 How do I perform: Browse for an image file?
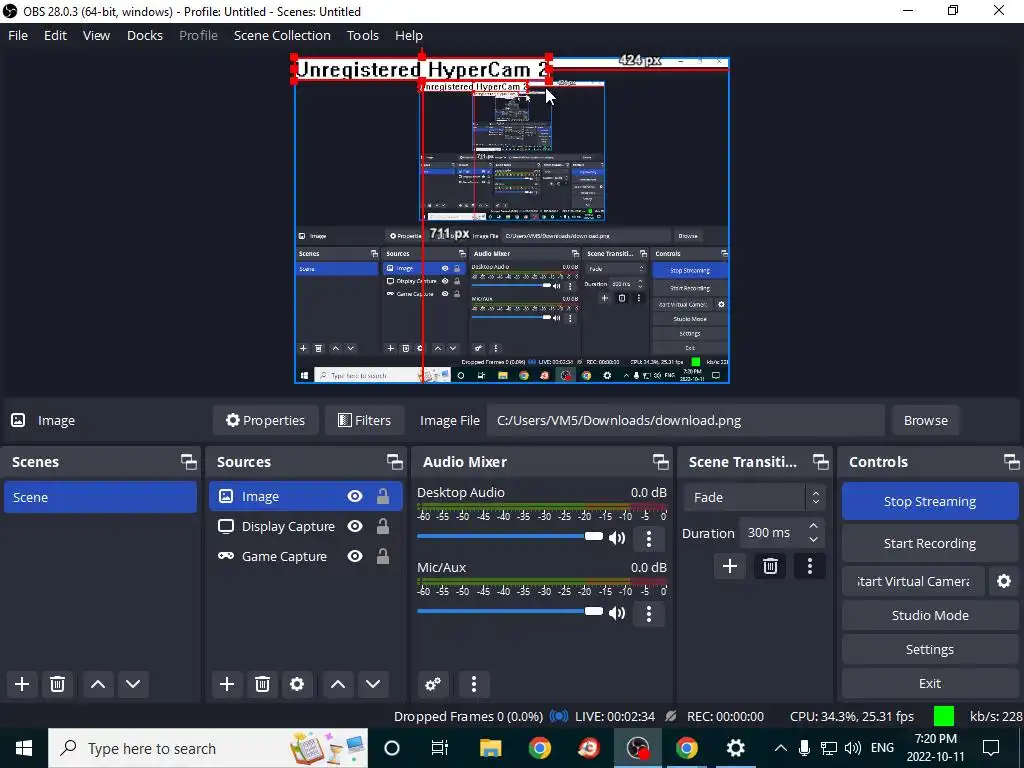click(925, 421)
